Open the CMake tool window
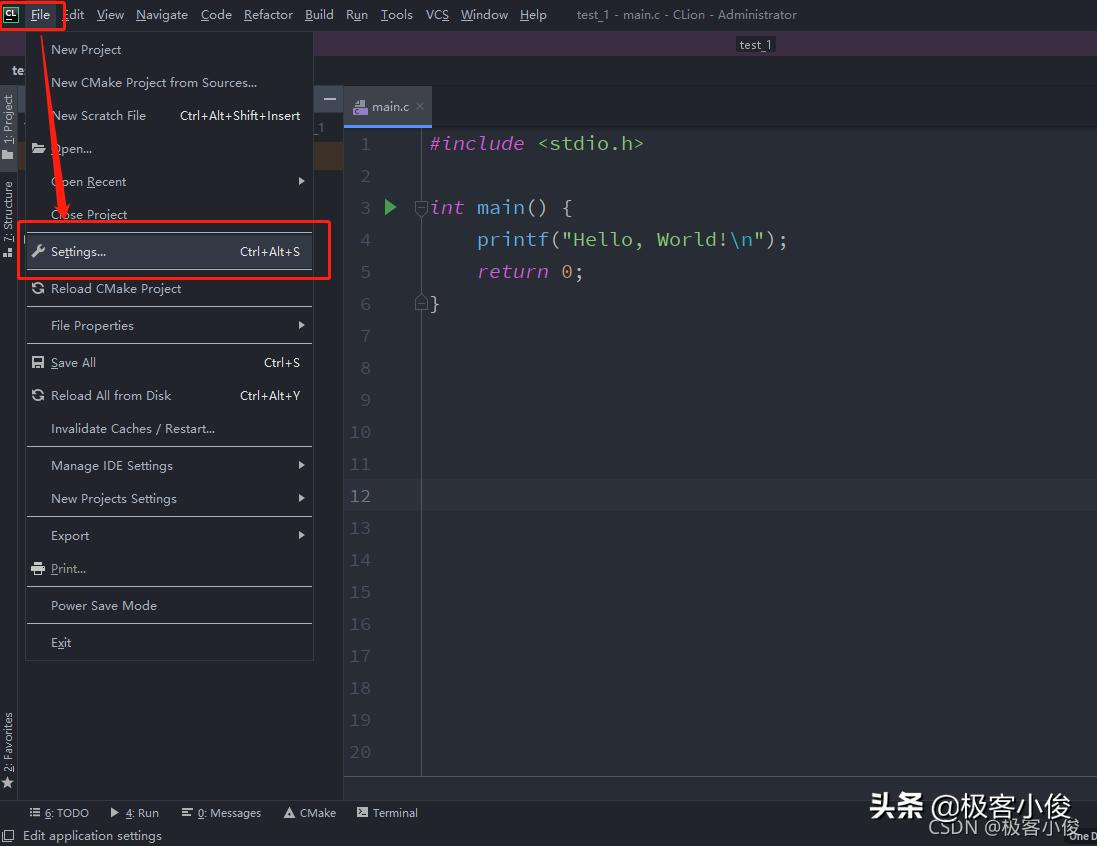Image resolution: width=1097 pixels, height=846 pixels. click(x=310, y=812)
